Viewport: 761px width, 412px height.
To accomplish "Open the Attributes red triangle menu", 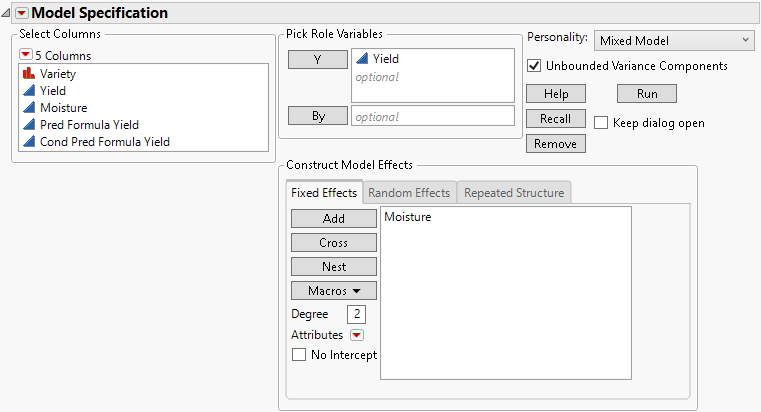I will (356, 335).
